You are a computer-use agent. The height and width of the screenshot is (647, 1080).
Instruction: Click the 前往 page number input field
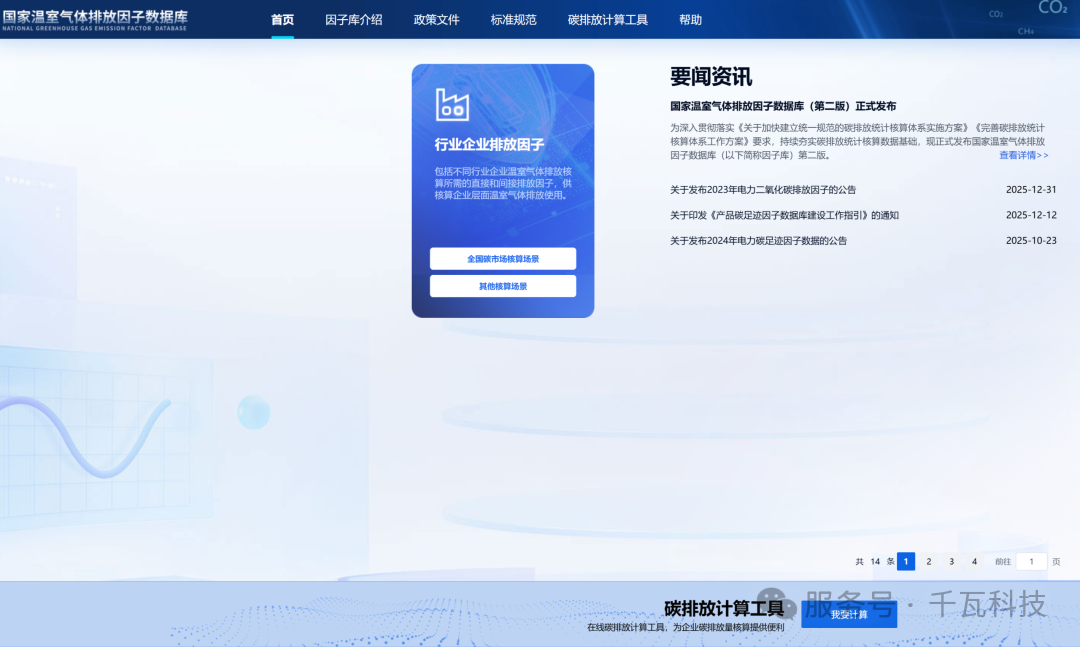click(x=1031, y=562)
